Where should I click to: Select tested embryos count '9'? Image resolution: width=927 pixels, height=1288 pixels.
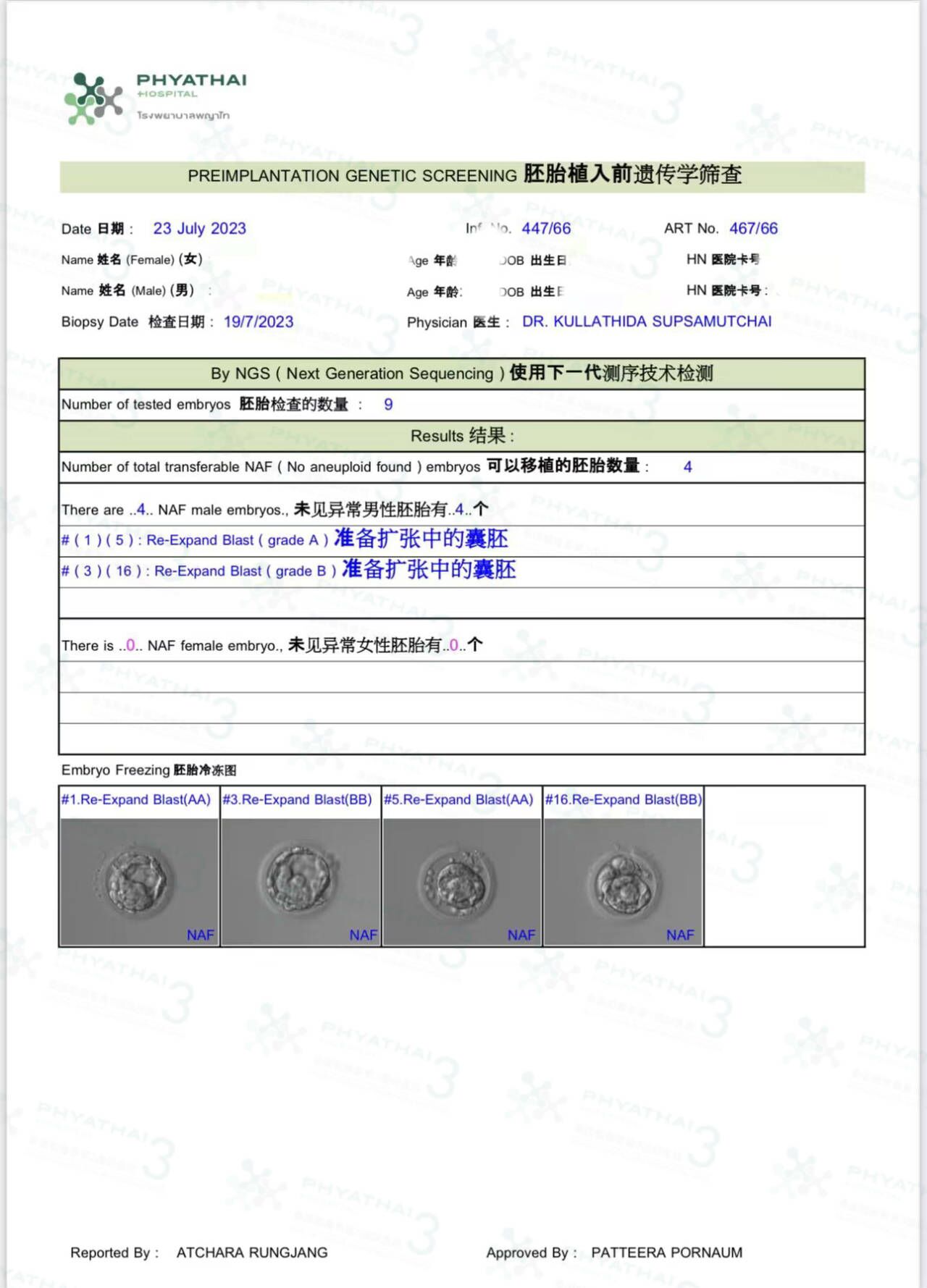(x=388, y=405)
